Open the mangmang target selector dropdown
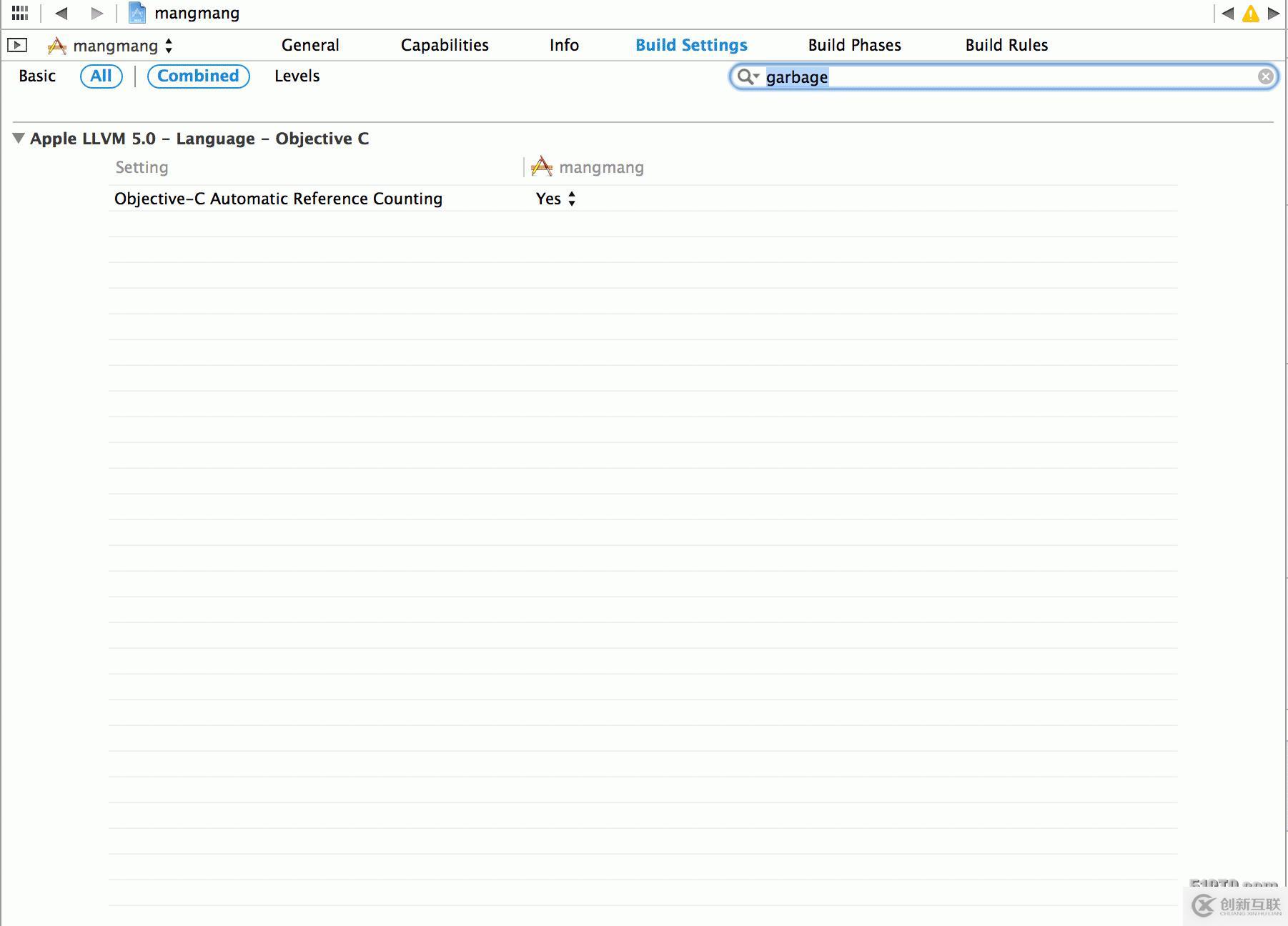The image size is (1288, 926). point(111,46)
